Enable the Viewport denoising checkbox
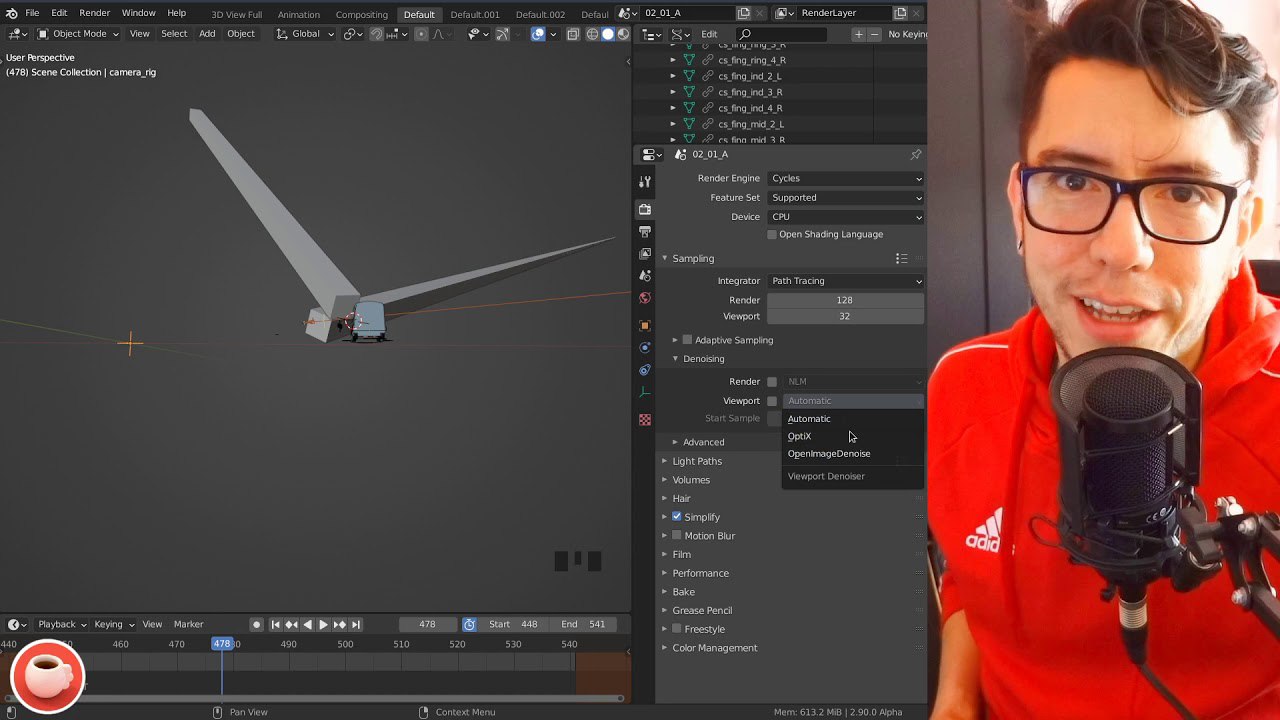 [x=772, y=401]
